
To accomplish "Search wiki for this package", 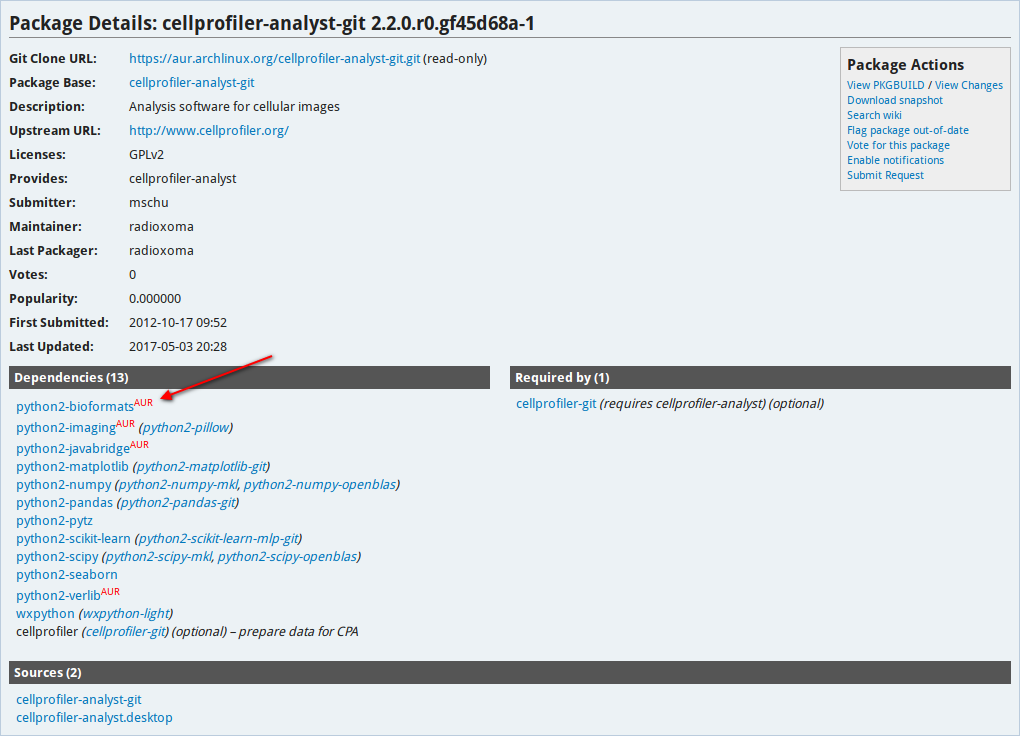I will coord(873,115).
